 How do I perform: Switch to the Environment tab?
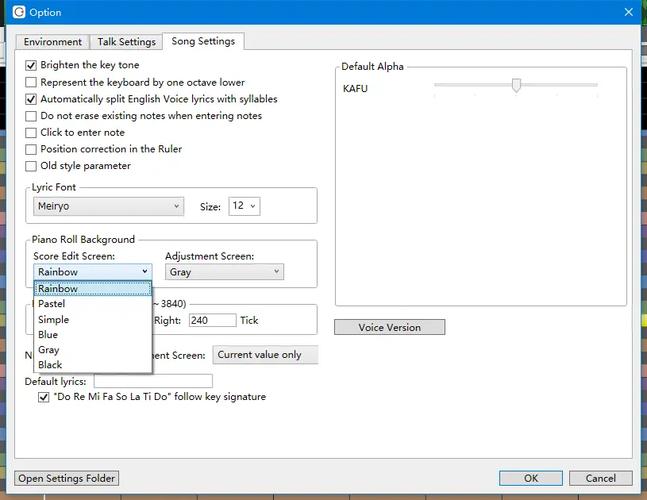tap(52, 42)
